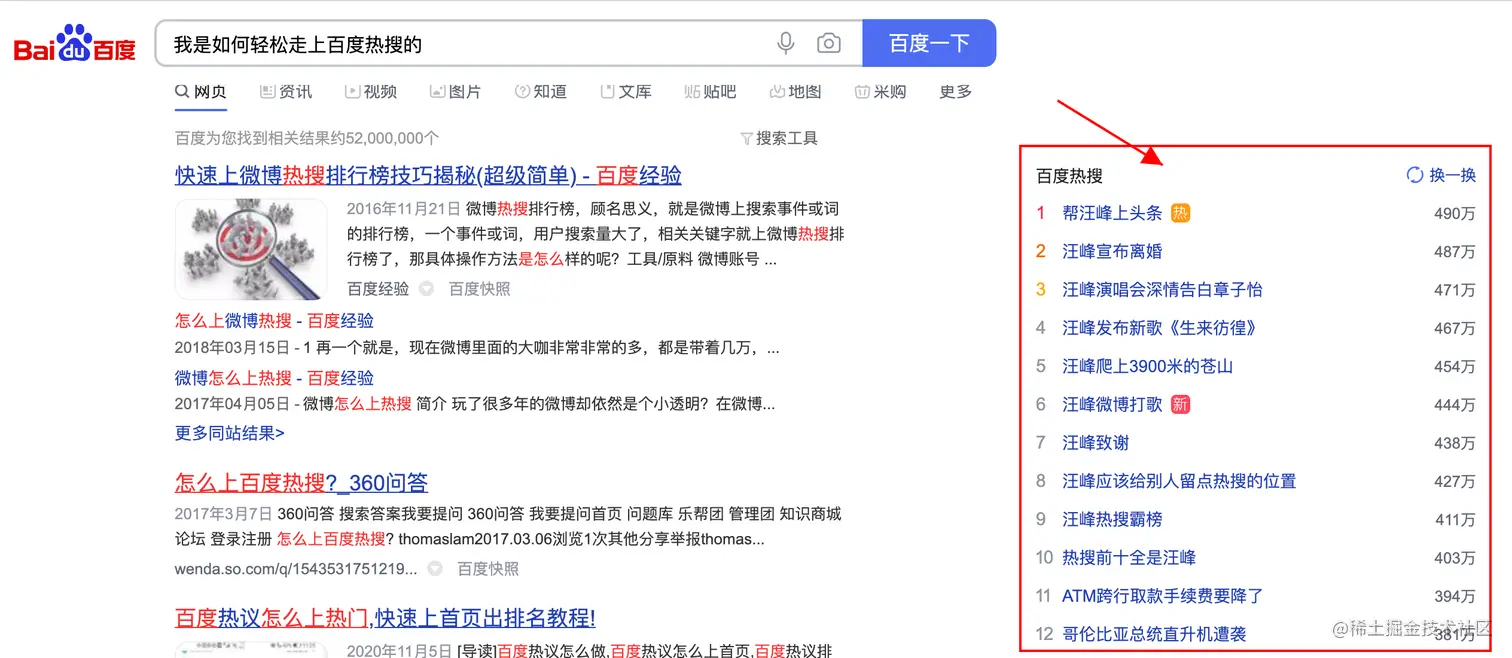Go to the 地图 tab
This screenshot has height=658, width=1512.
(795, 92)
